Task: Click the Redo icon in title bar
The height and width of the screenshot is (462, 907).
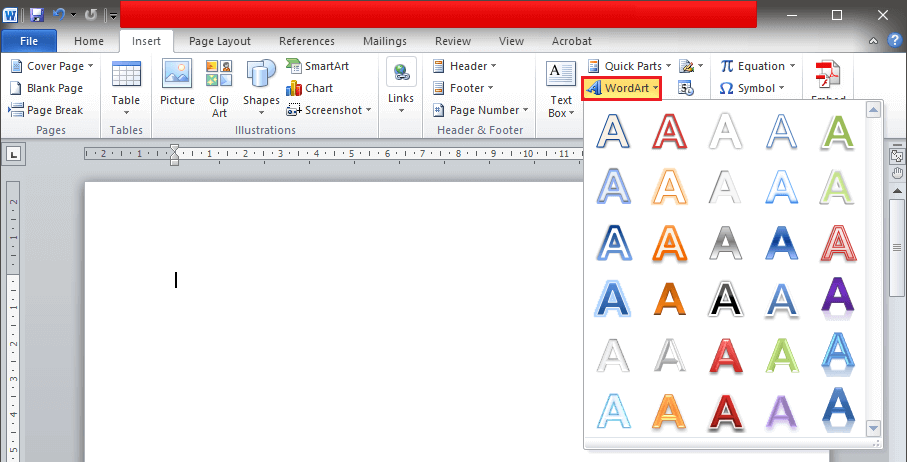Action: pyautogui.click(x=91, y=15)
